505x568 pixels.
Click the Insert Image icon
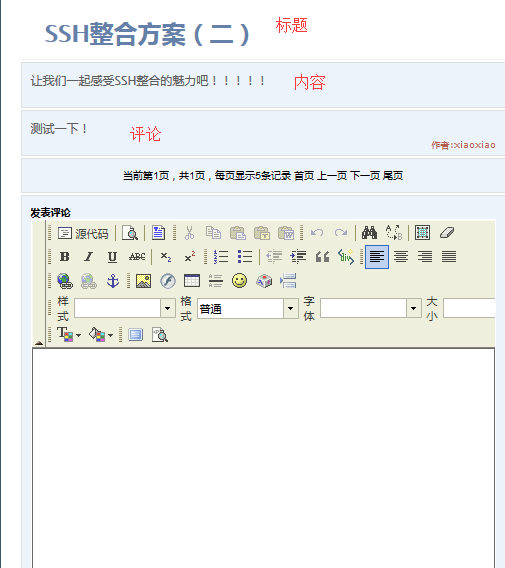(x=143, y=281)
